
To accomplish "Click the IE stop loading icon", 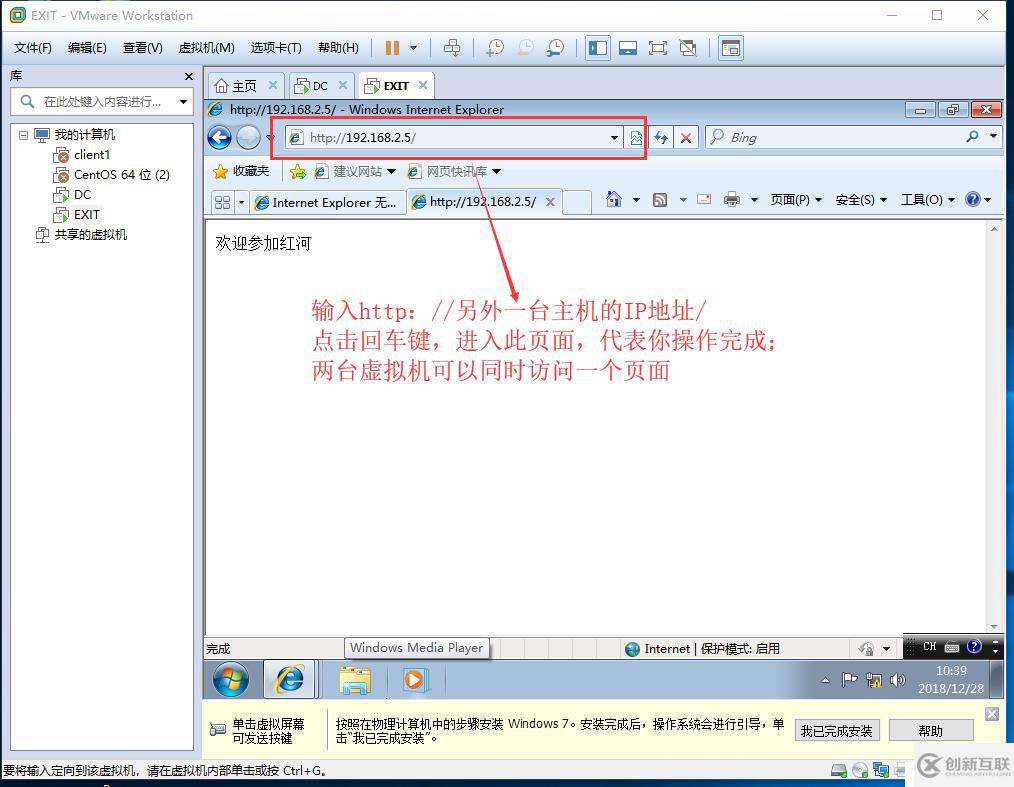I will click(685, 137).
